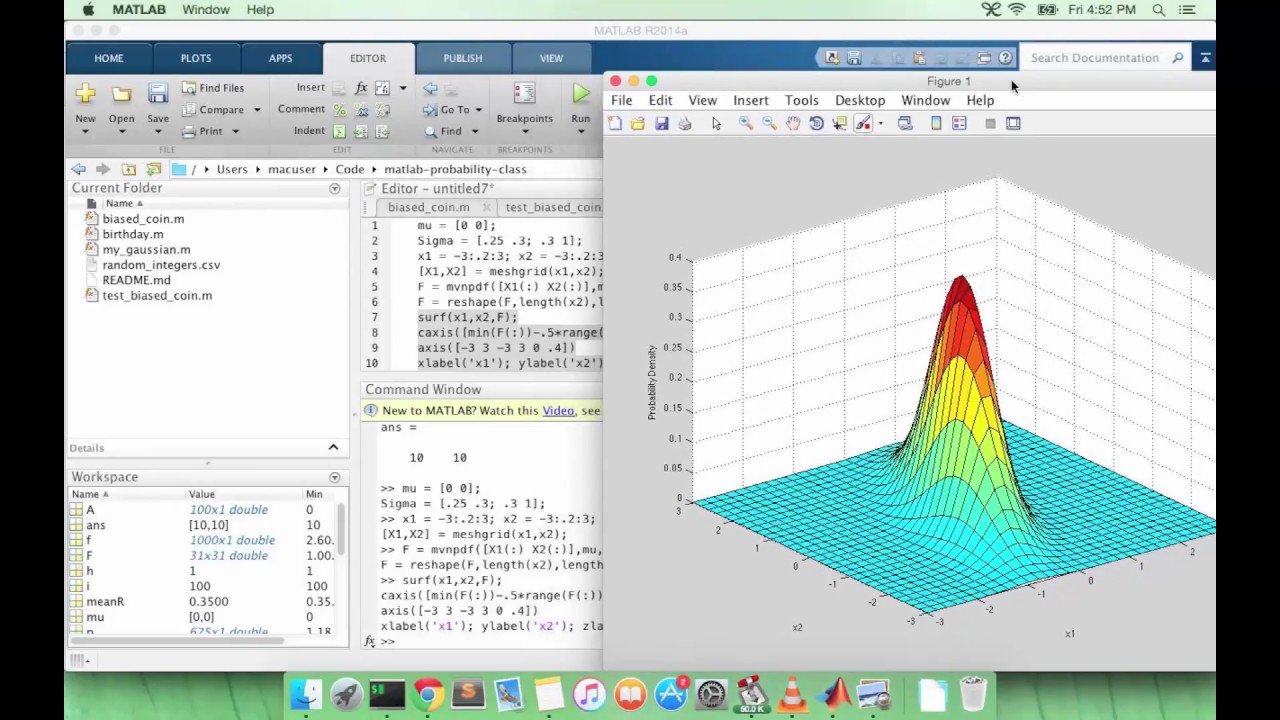Click Show Plot Tools and dock figure icon

[1013, 123]
